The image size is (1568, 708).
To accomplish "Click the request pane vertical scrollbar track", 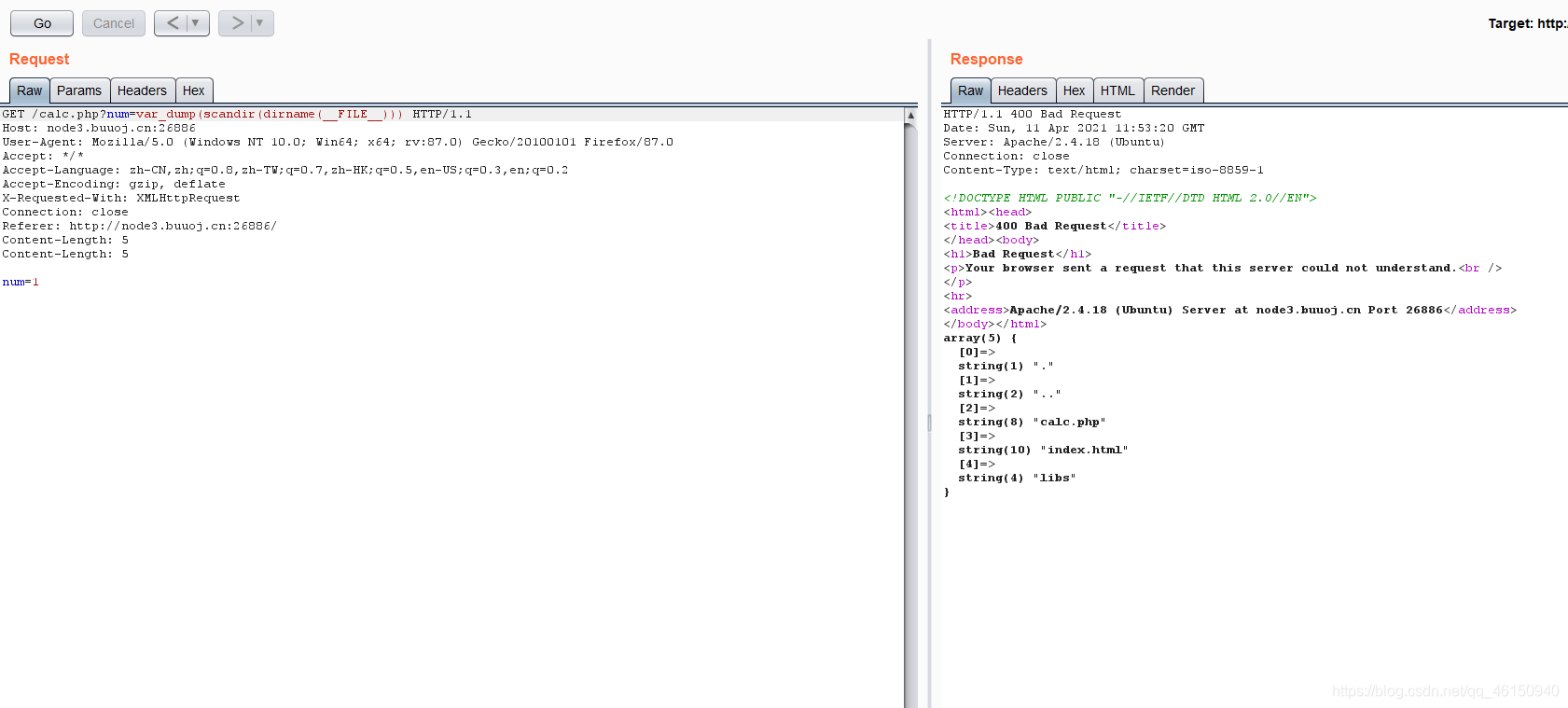I will click(x=910, y=415).
